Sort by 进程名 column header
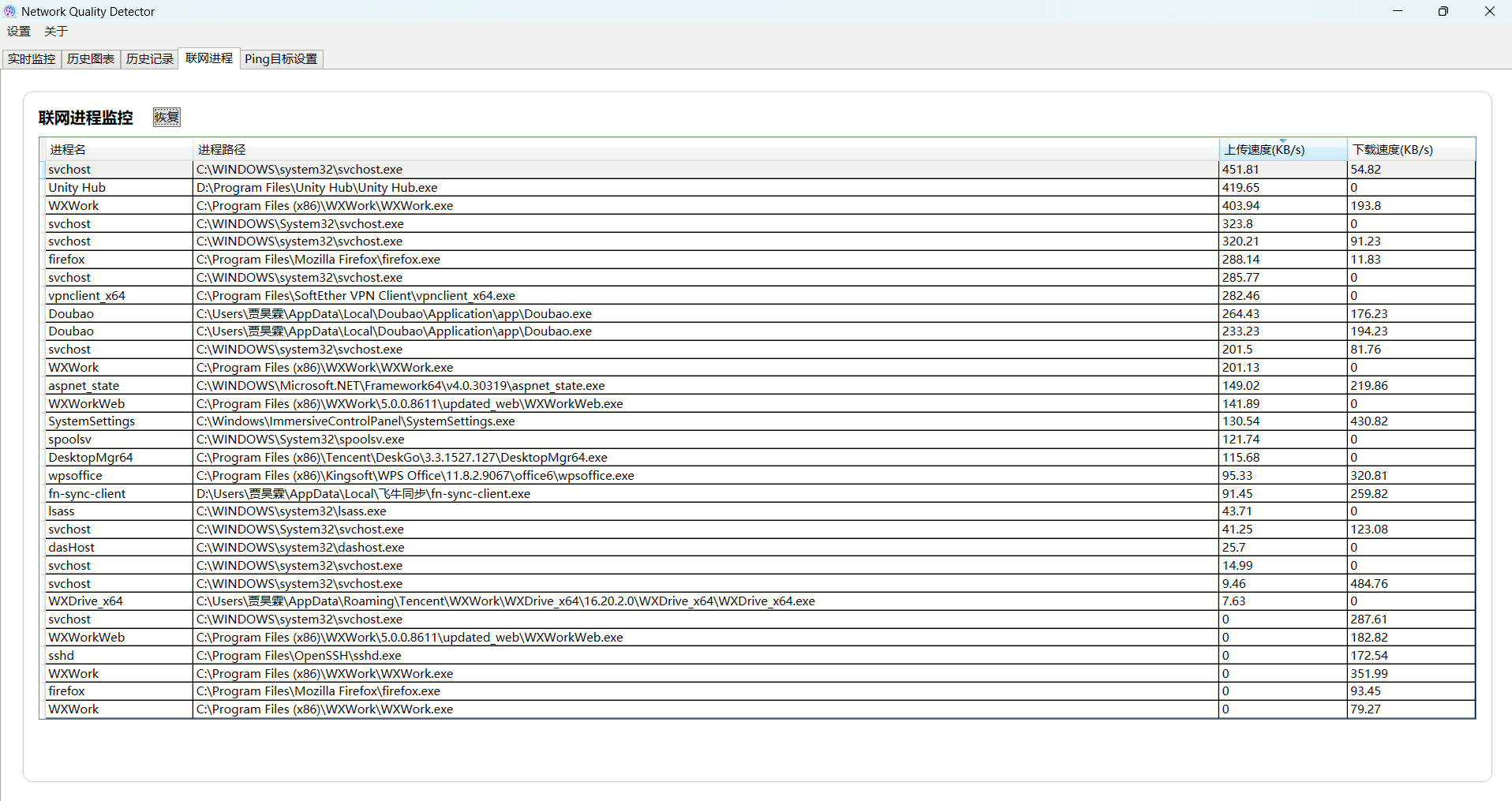The image size is (1512, 801). pyautogui.click(x=118, y=150)
